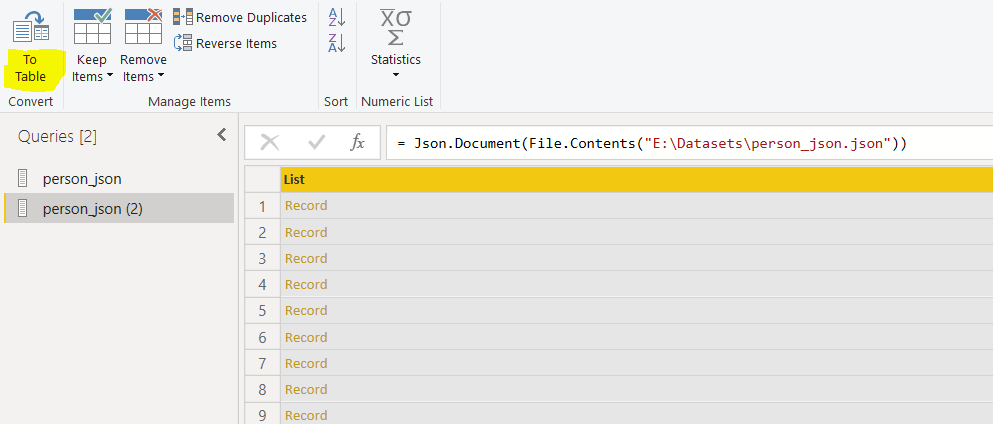Open the Keep Items dropdown arrow
The width and height of the screenshot is (993, 424).
coord(109,77)
